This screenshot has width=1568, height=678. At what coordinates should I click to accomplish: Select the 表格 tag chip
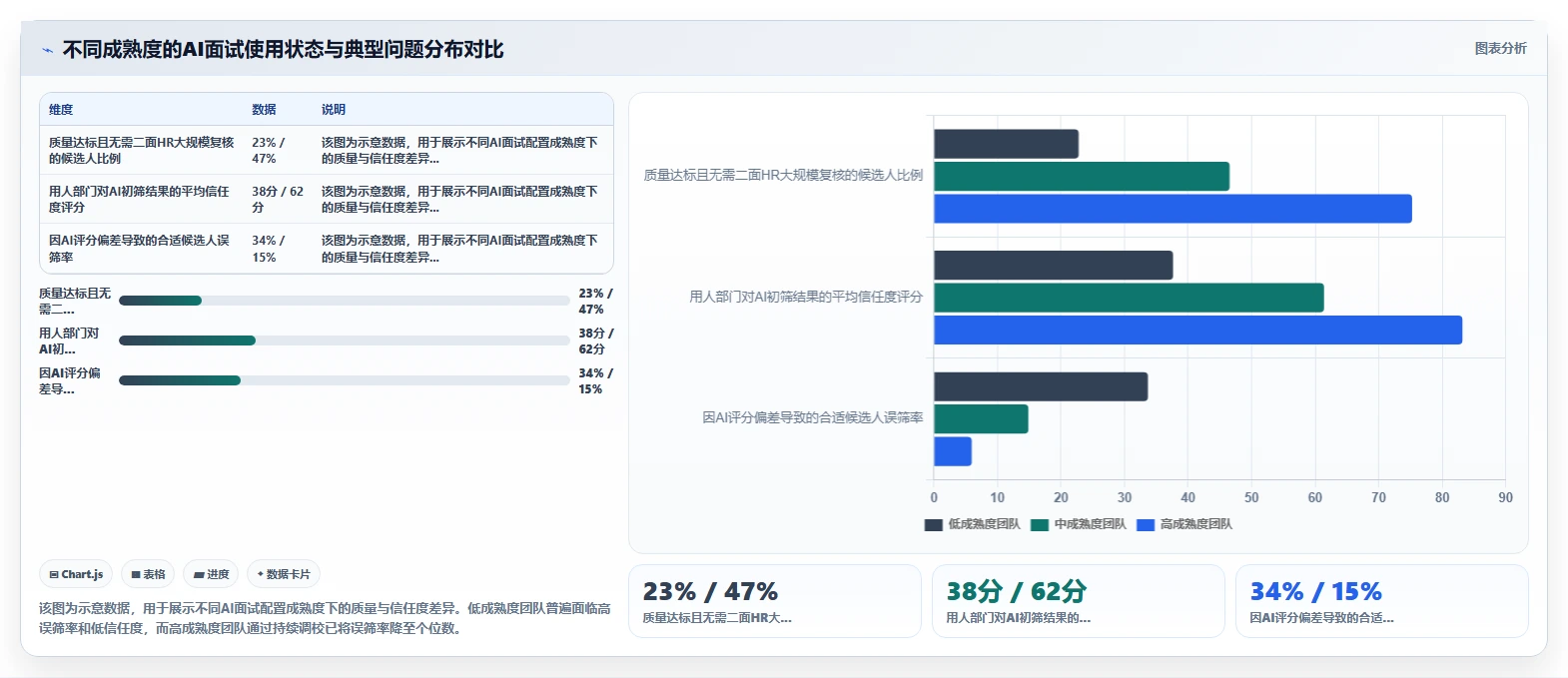148,574
